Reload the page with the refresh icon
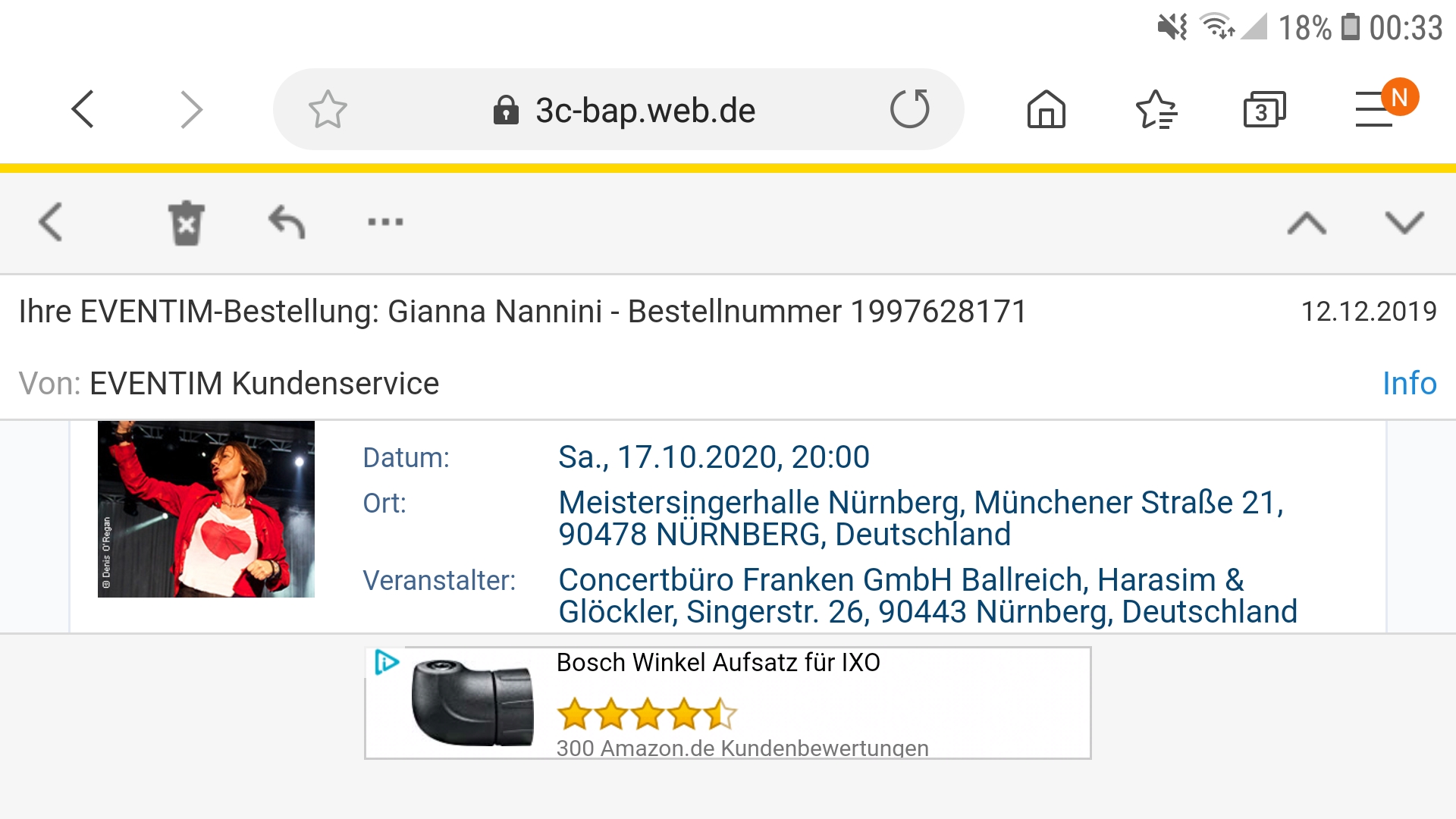1456x819 pixels. click(x=909, y=109)
